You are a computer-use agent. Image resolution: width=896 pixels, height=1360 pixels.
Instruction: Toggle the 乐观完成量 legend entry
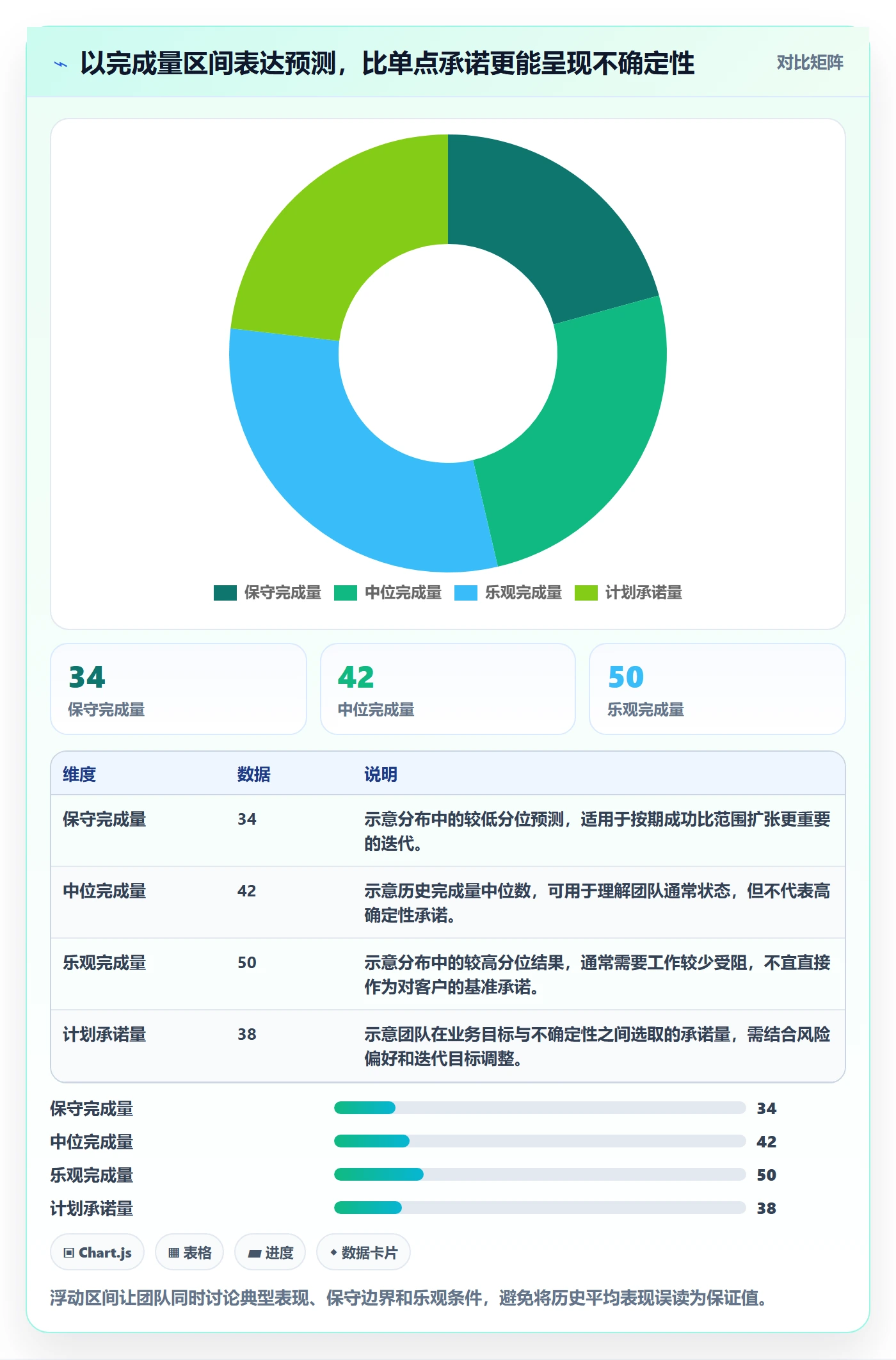pos(508,593)
